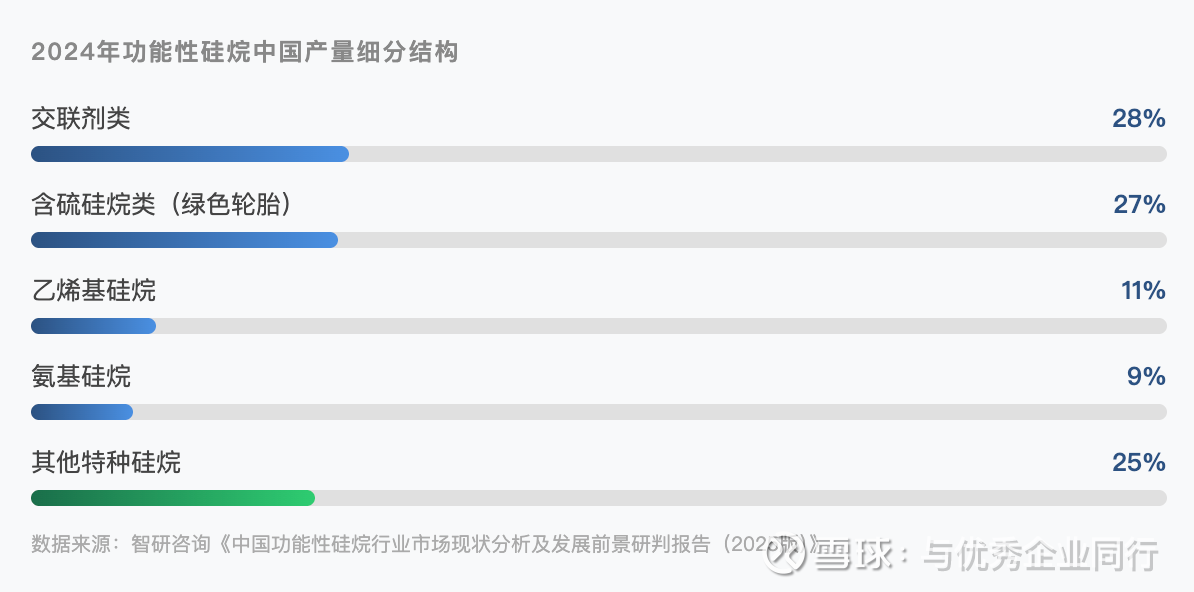Click the 11% percentage value
The width and height of the screenshot is (1194, 592).
tap(1143, 291)
